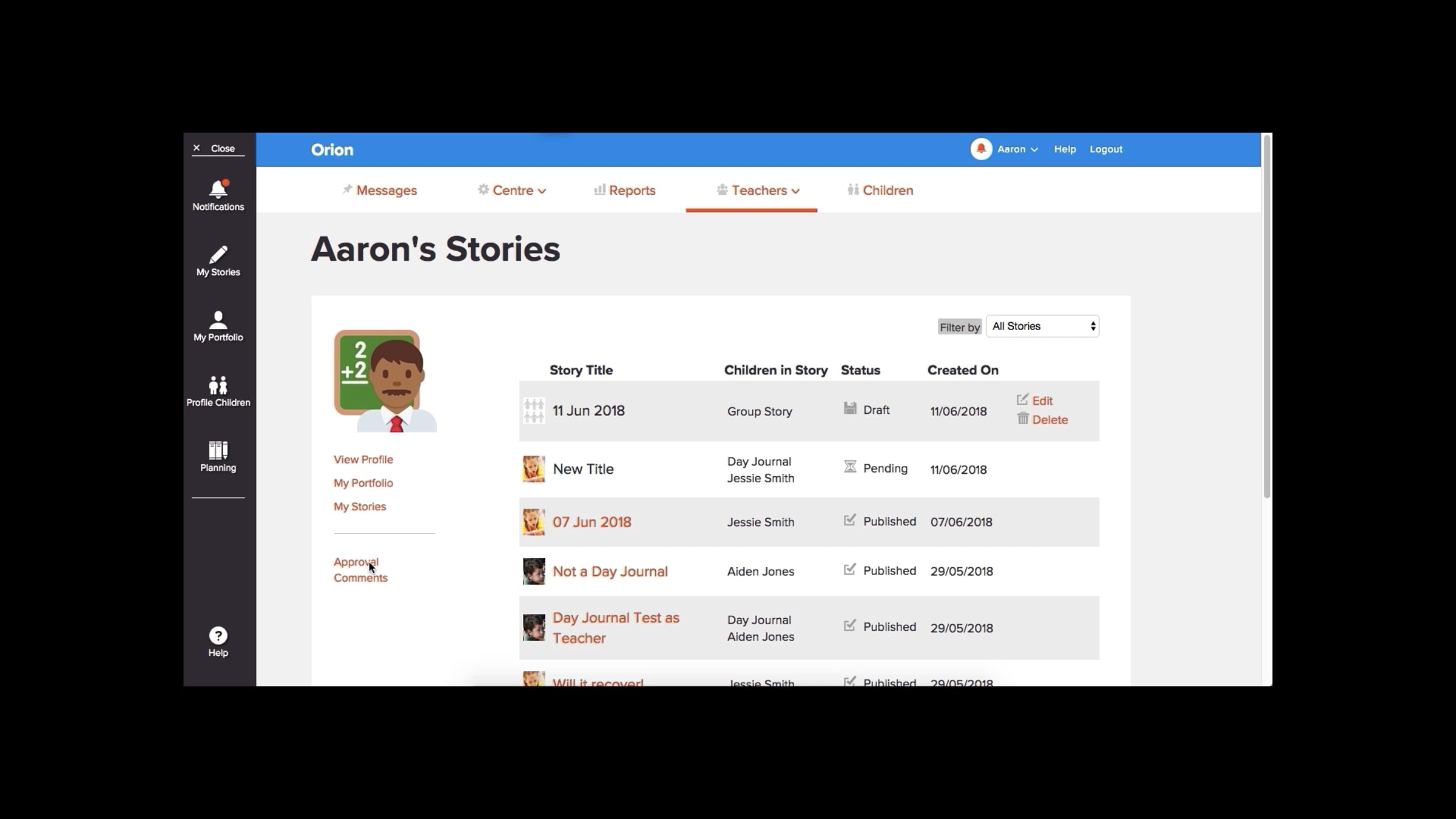
Task: Select the Profile Children sidebar icon
Action: pyautogui.click(x=218, y=385)
